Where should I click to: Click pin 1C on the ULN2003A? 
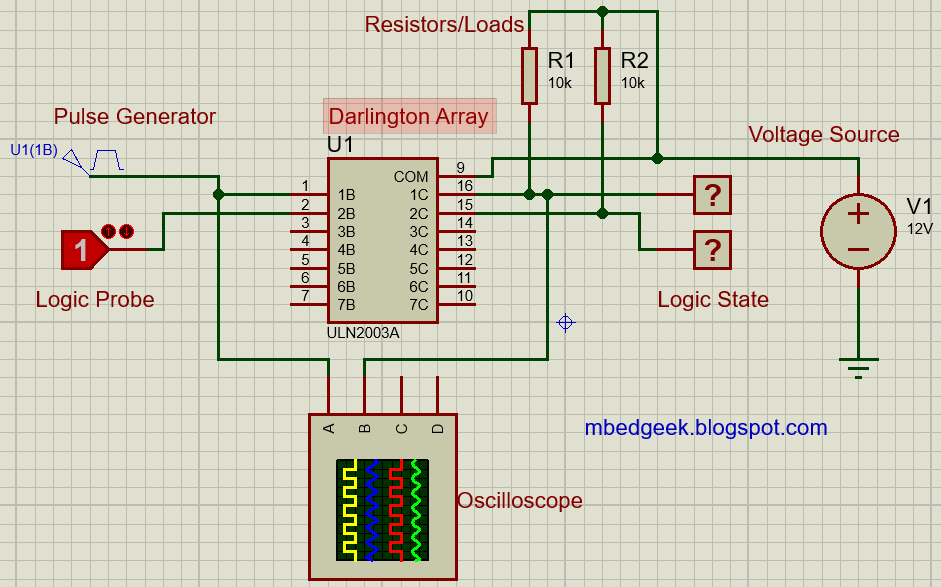pyautogui.click(x=419, y=195)
